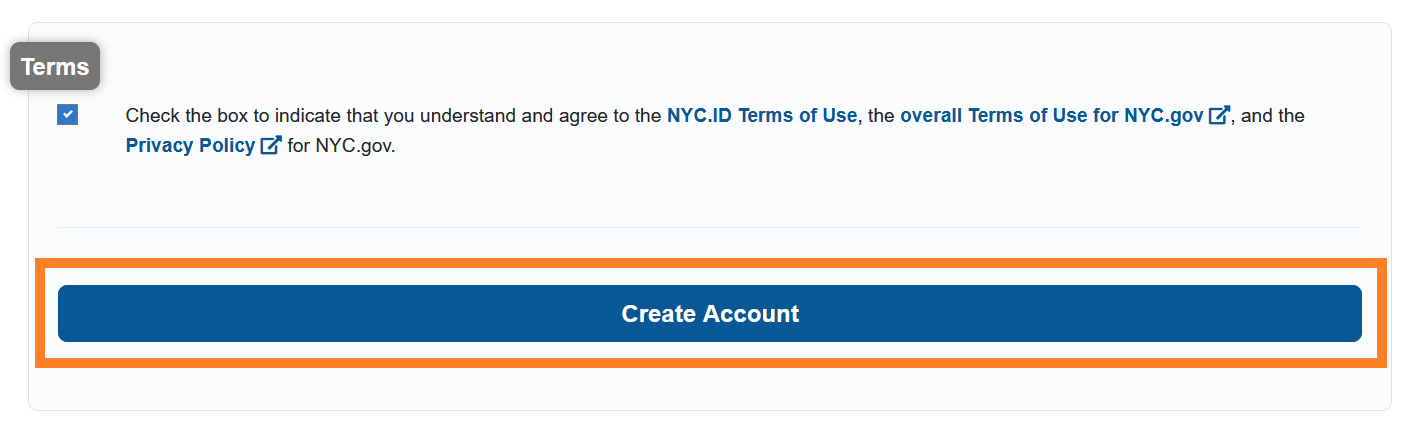The height and width of the screenshot is (438, 1401).
Task: Click the words 'and the' before Privacy Policy
Action: tap(1272, 116)
